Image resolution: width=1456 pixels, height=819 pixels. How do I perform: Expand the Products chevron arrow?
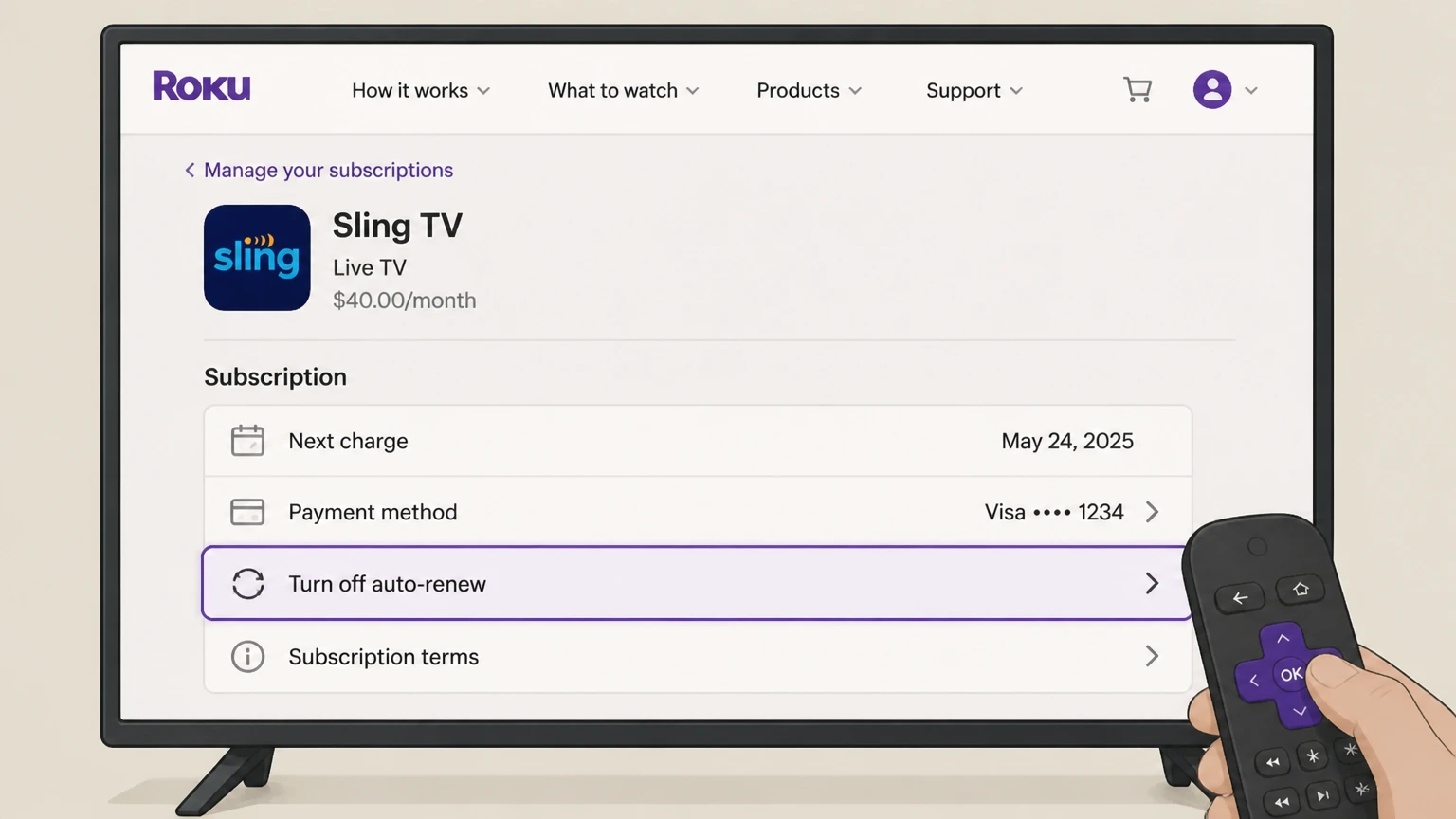click(x=855, y=92)
